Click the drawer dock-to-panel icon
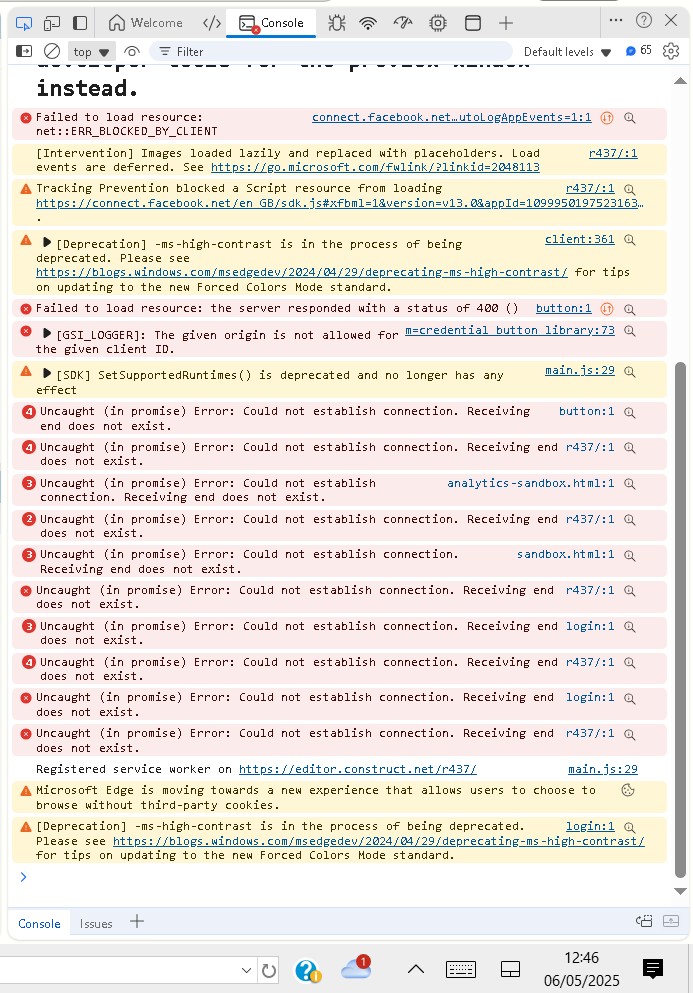693x993 pixels. (644, 921)
